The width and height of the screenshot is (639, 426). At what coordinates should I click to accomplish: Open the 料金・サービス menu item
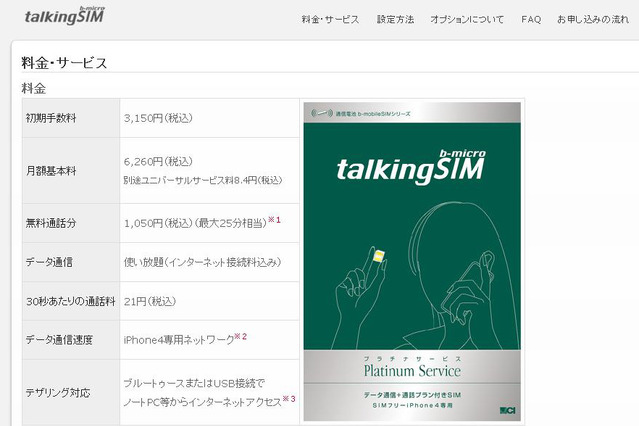tap(330, 19)
